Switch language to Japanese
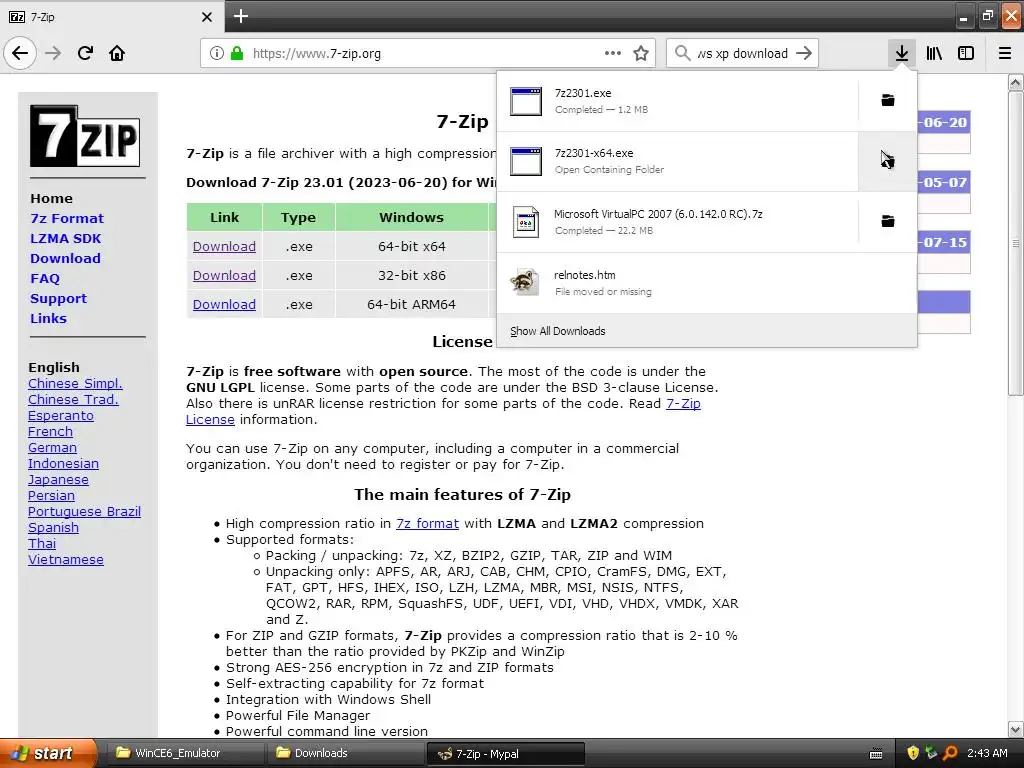The height and width of the screenshot is (768, 1024). 58,479
